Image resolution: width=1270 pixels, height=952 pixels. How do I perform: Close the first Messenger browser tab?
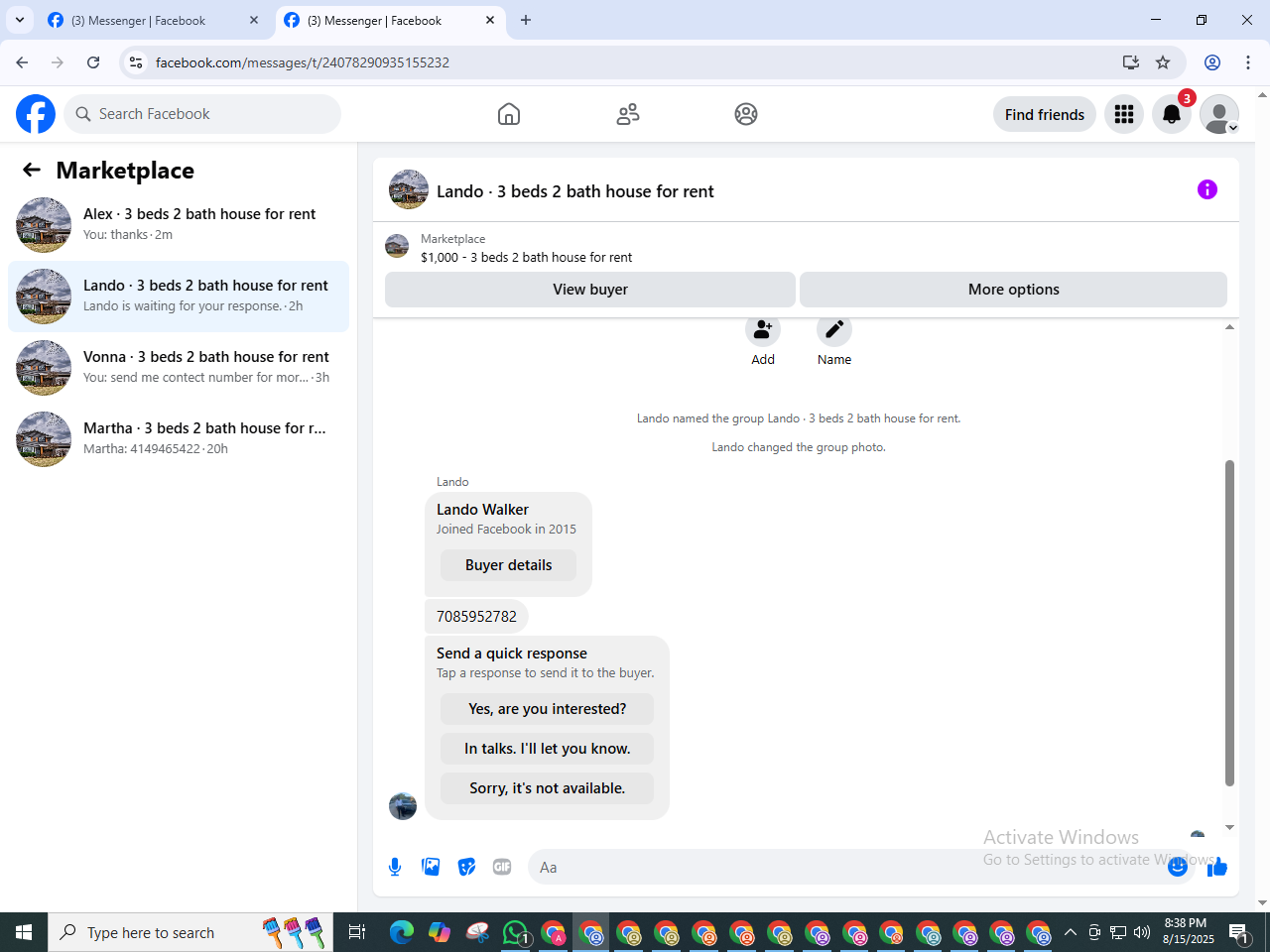tap(254, 20)
